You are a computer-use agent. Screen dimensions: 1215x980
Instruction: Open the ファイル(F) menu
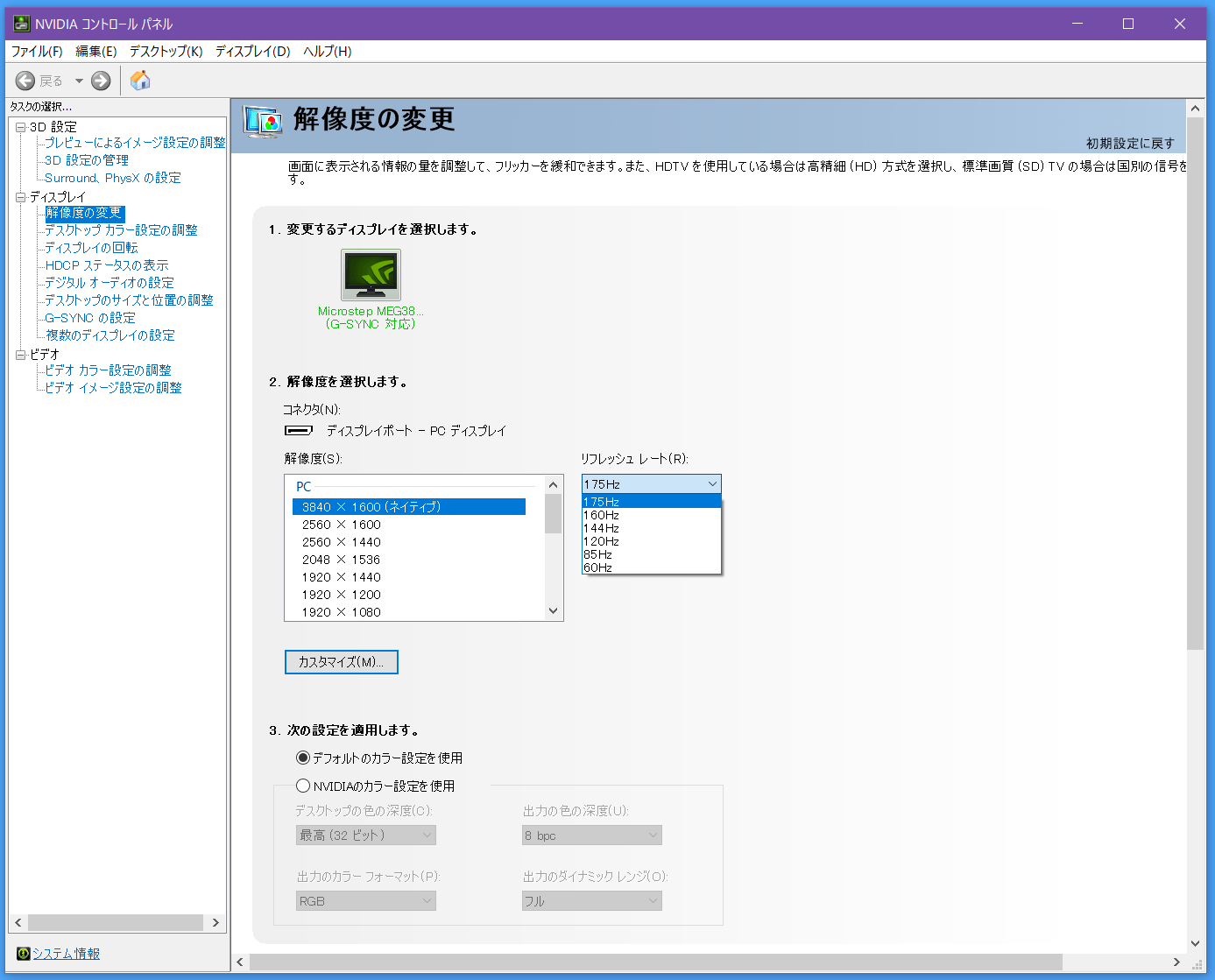37,52
